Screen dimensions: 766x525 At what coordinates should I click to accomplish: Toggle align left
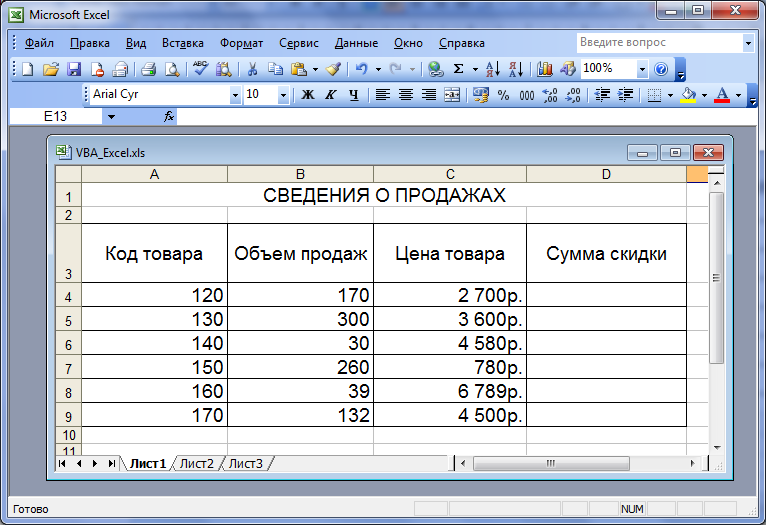coord(383,95)
